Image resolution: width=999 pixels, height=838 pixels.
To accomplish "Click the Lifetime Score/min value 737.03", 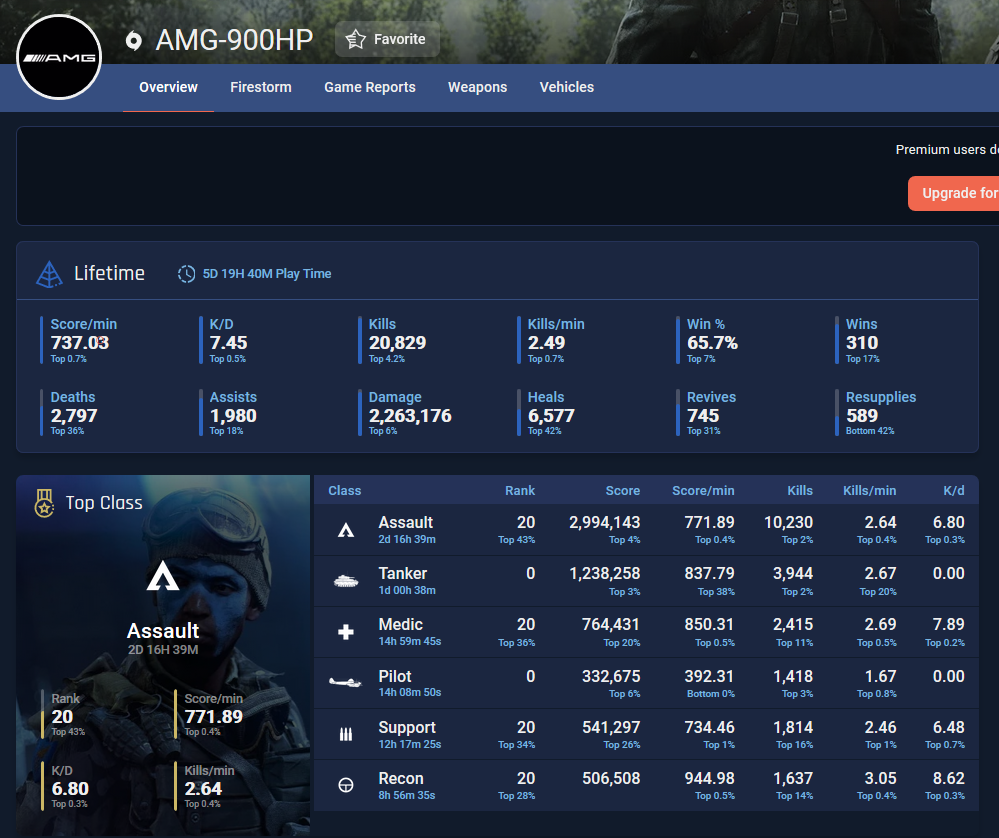I will coord(80,343).
